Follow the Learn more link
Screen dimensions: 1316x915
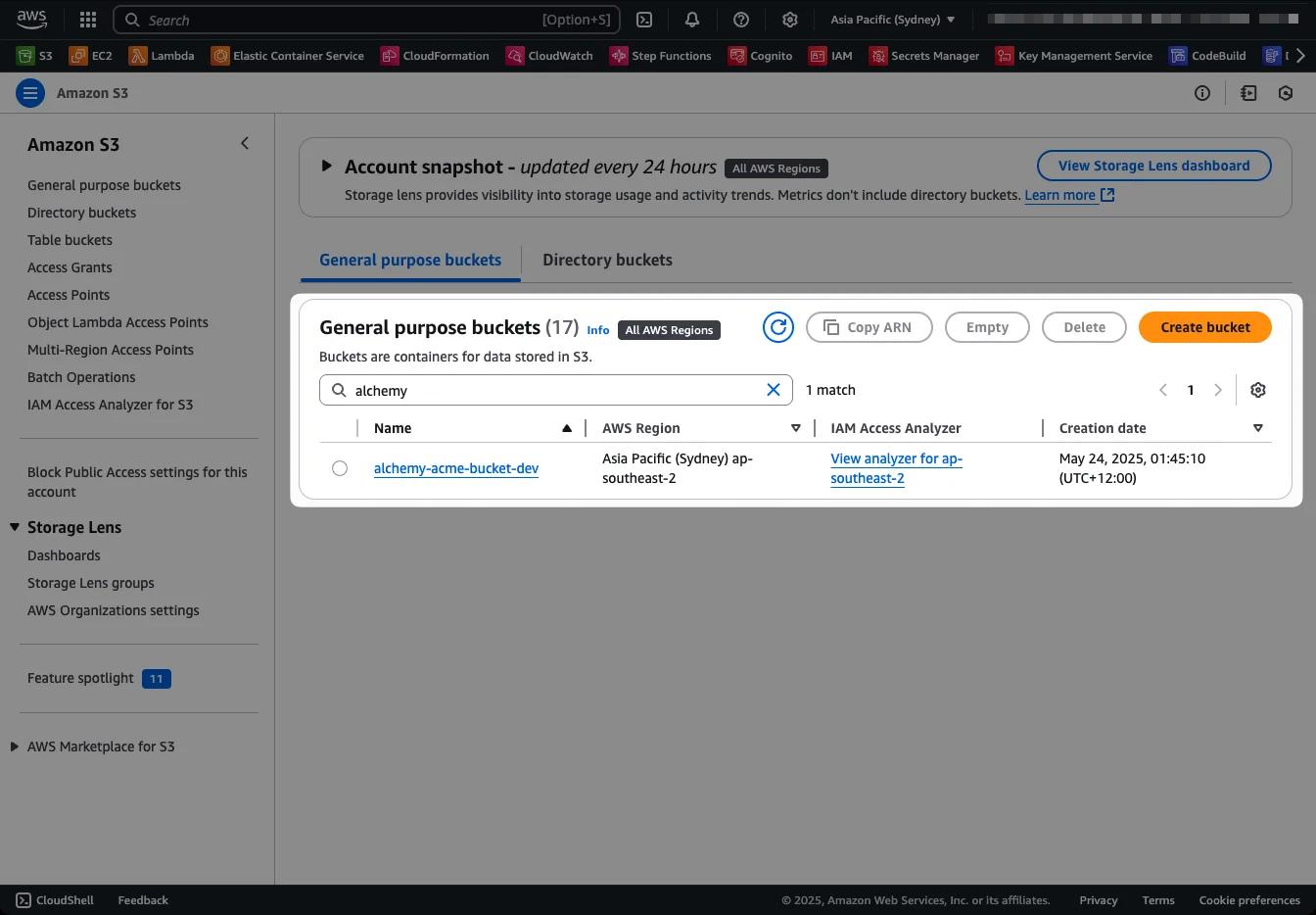pyautogui.click(x=1069, y=195)
